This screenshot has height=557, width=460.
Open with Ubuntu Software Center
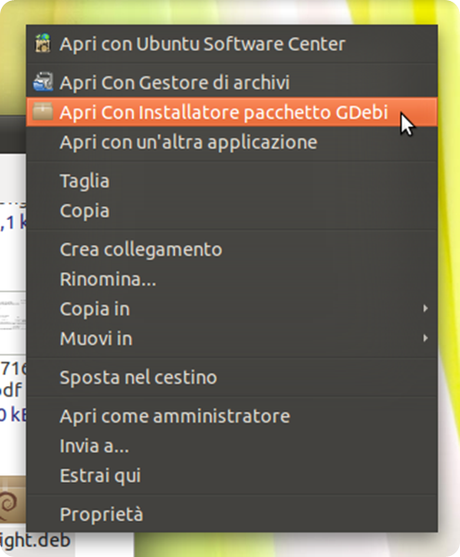pos(232,44)
